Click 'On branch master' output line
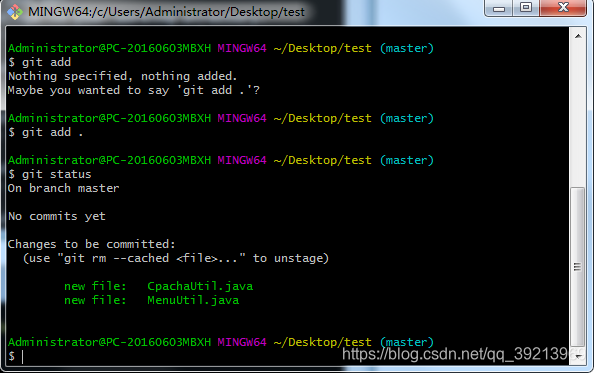The width and height of the screenshot is (596, 373). coord(63,188)
